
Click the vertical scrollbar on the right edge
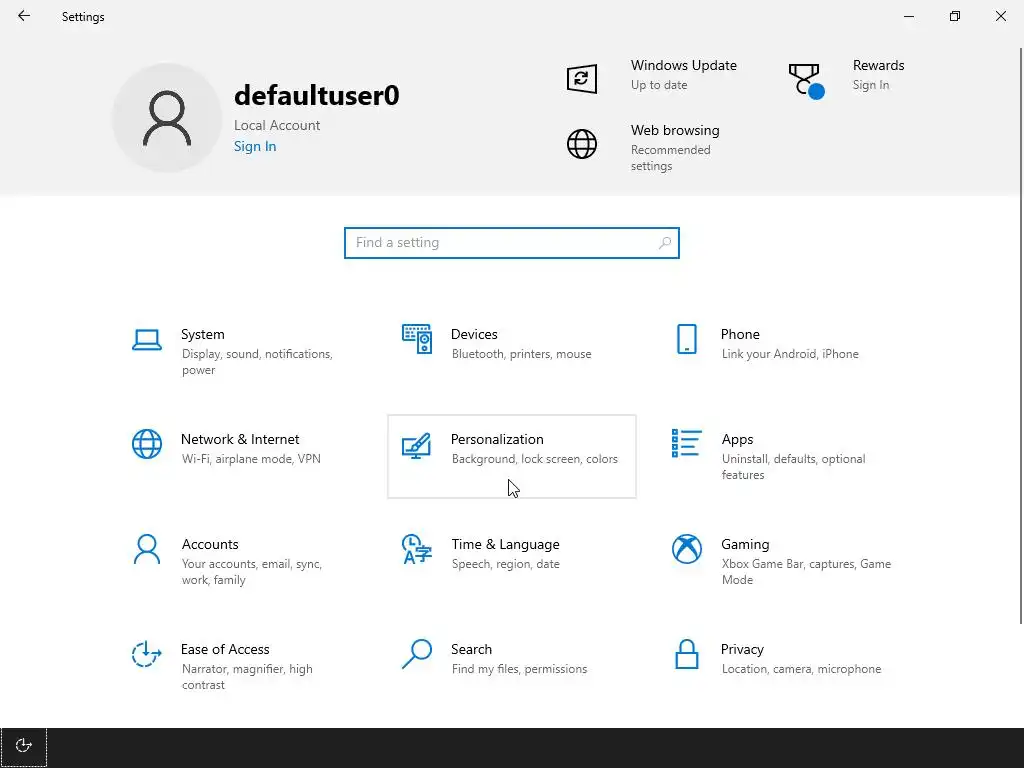pos(1021,335)
